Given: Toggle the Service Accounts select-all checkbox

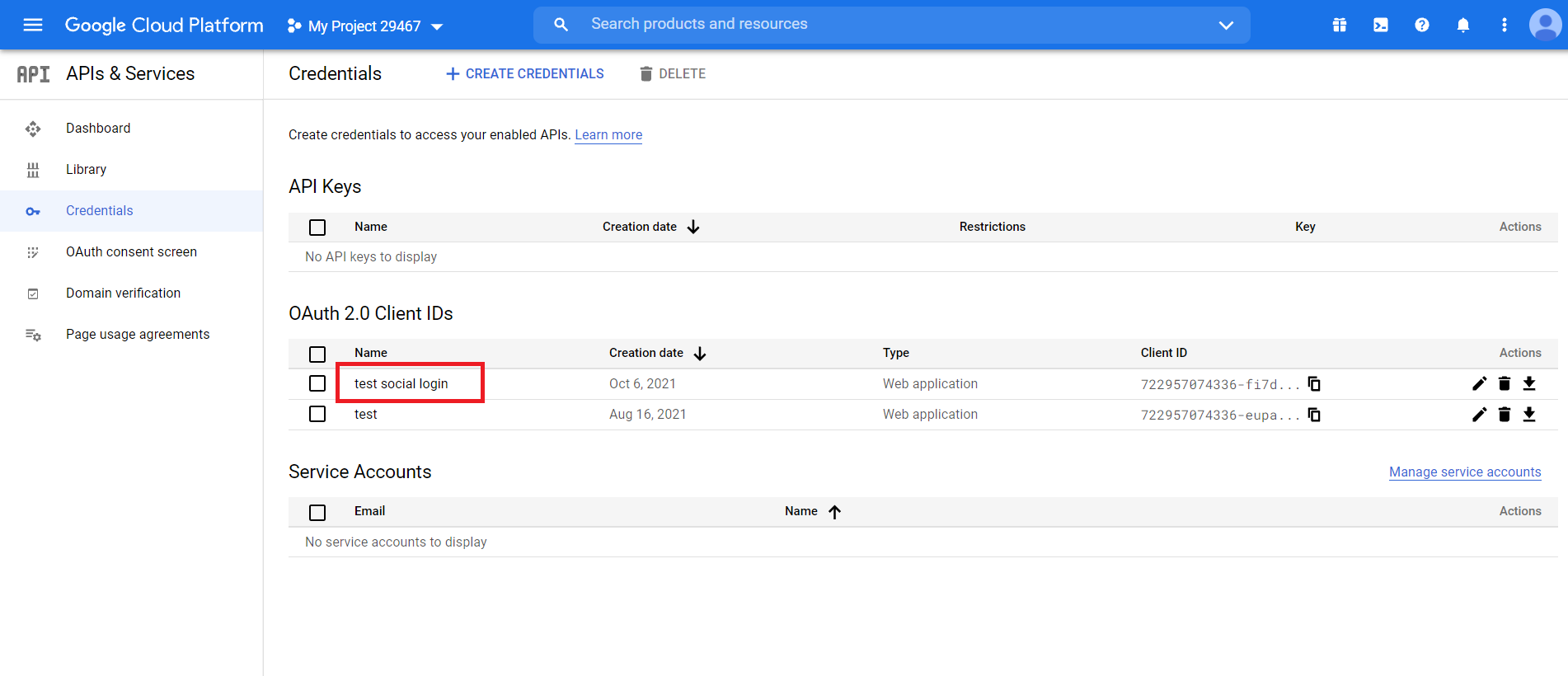Looking at the screenshot, I should [x=317, y=512].
